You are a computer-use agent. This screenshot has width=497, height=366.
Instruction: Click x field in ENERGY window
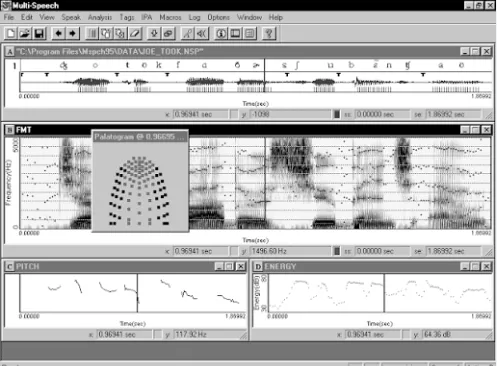(x=373, y=334)
